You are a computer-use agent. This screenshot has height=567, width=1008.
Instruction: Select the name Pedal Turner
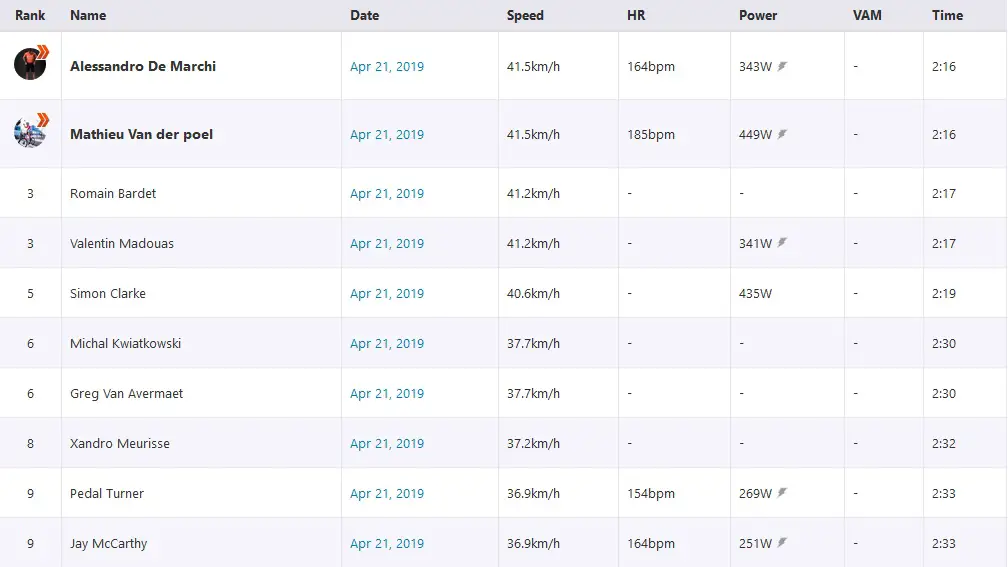[x=107, y=494]
